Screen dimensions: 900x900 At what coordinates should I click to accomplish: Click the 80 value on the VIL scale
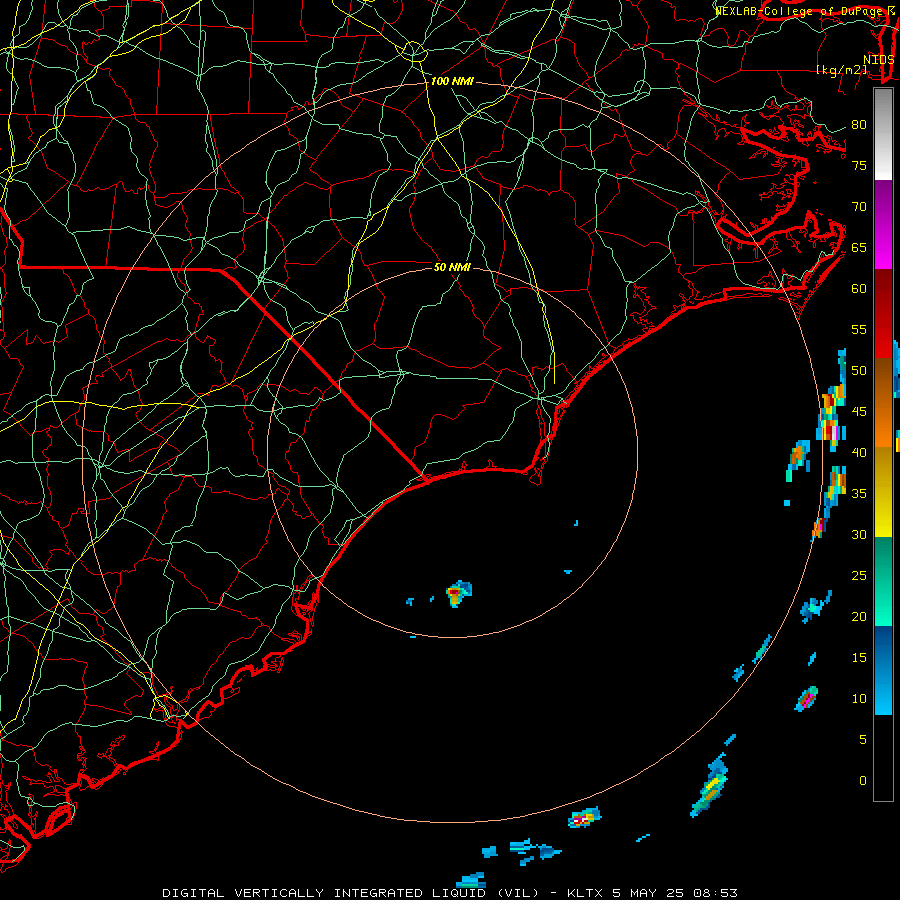click(859, 125)
